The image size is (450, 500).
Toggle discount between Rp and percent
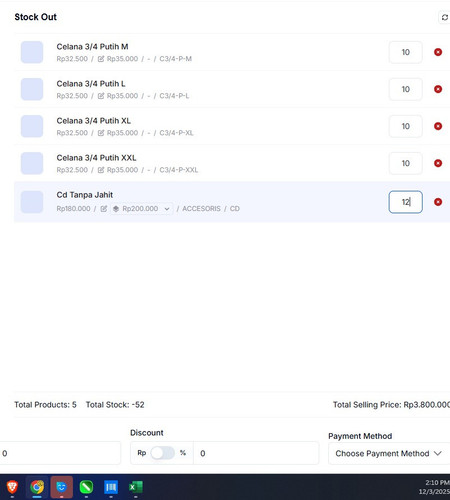[x=162, y=453]
